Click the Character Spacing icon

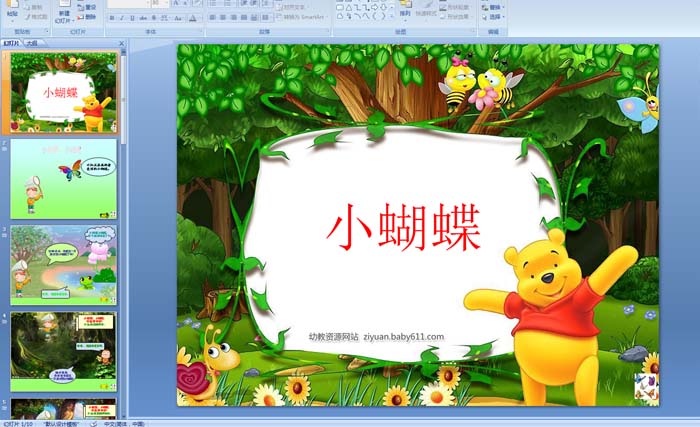point(164,18)
